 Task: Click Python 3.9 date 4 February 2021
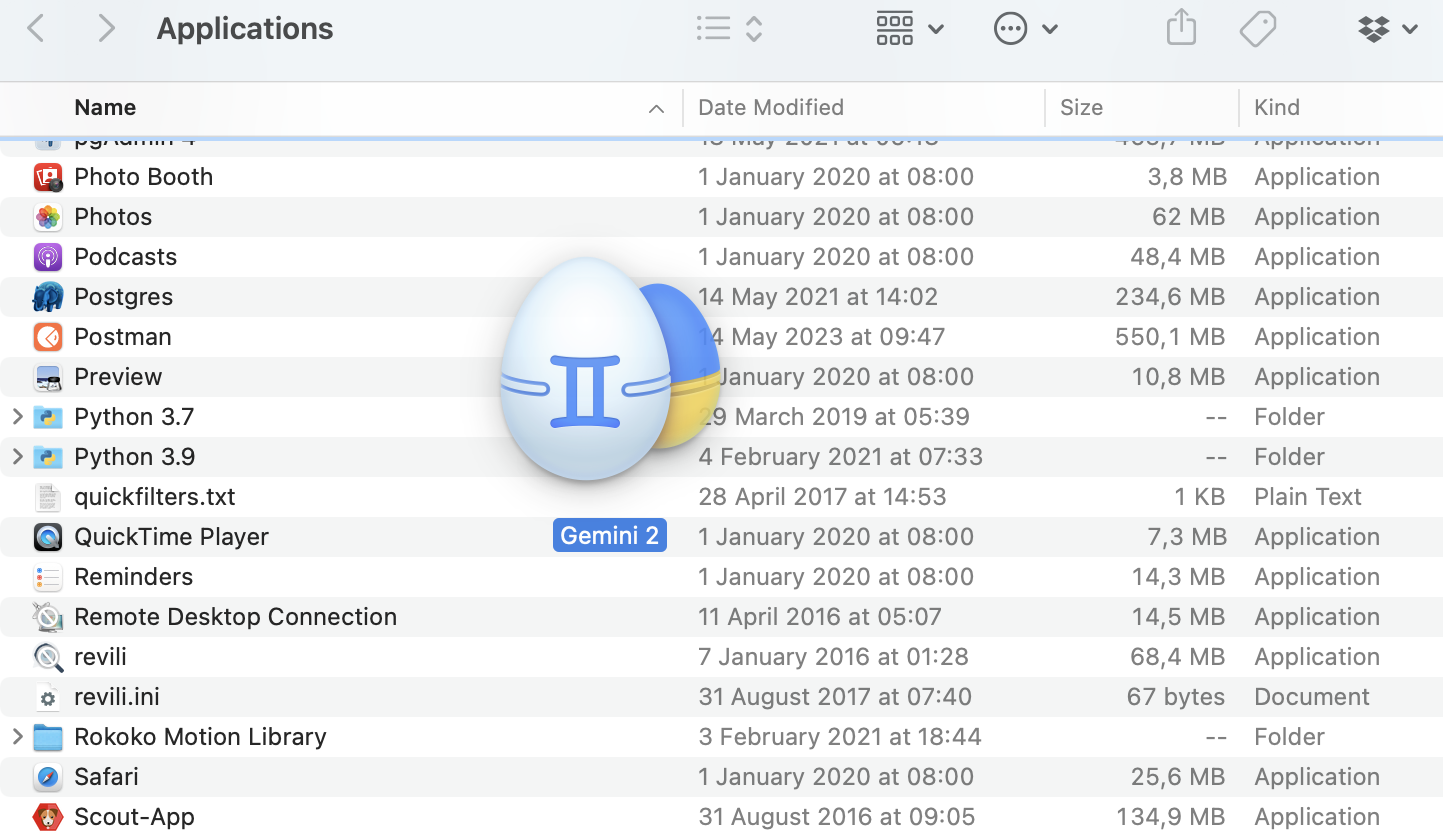[840, 457]
